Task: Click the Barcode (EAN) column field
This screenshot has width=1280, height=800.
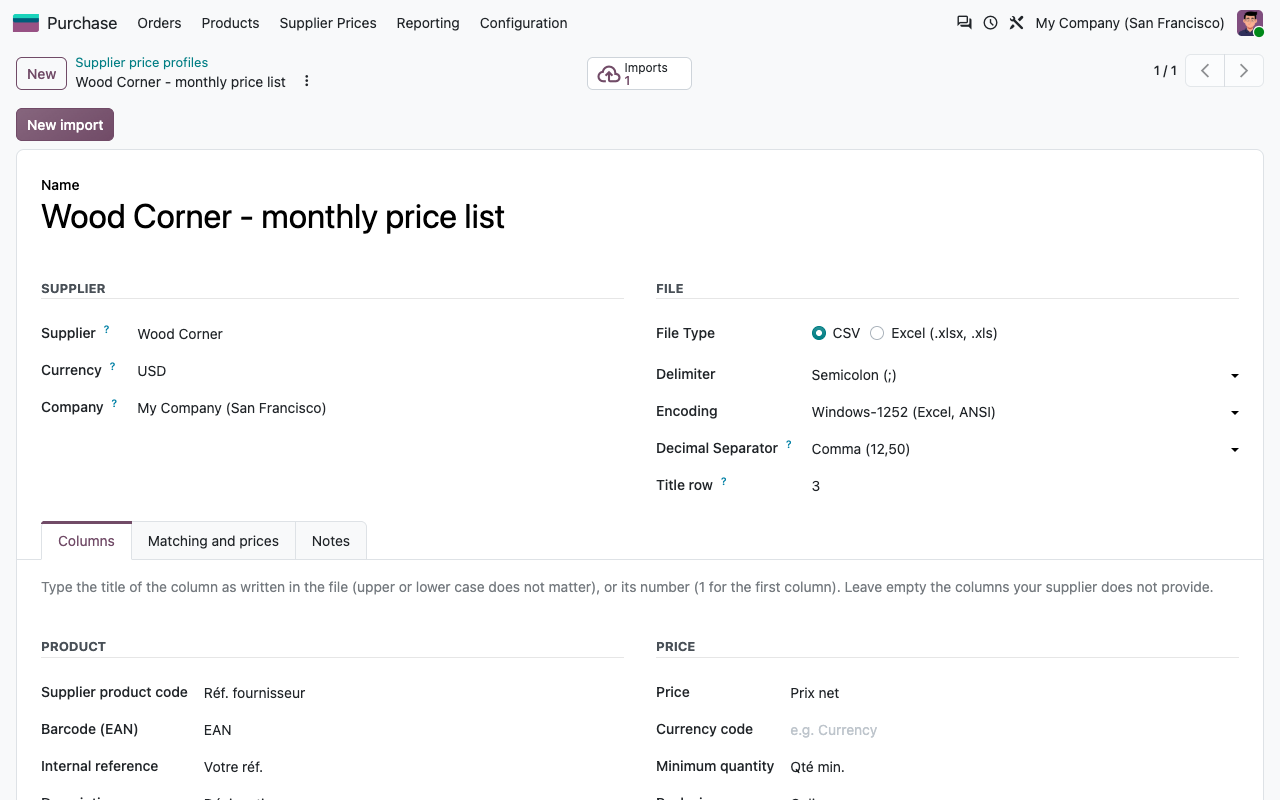Action: click(413, 730)
